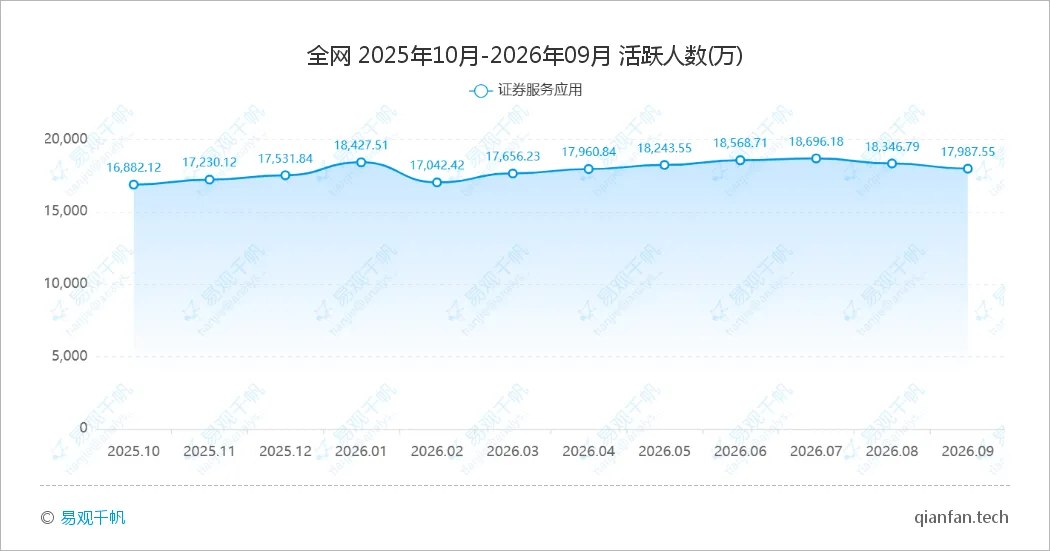The image size is (1050, 551).
Task: Select the 2025.11 data point marker
Action: coord(210,179)
